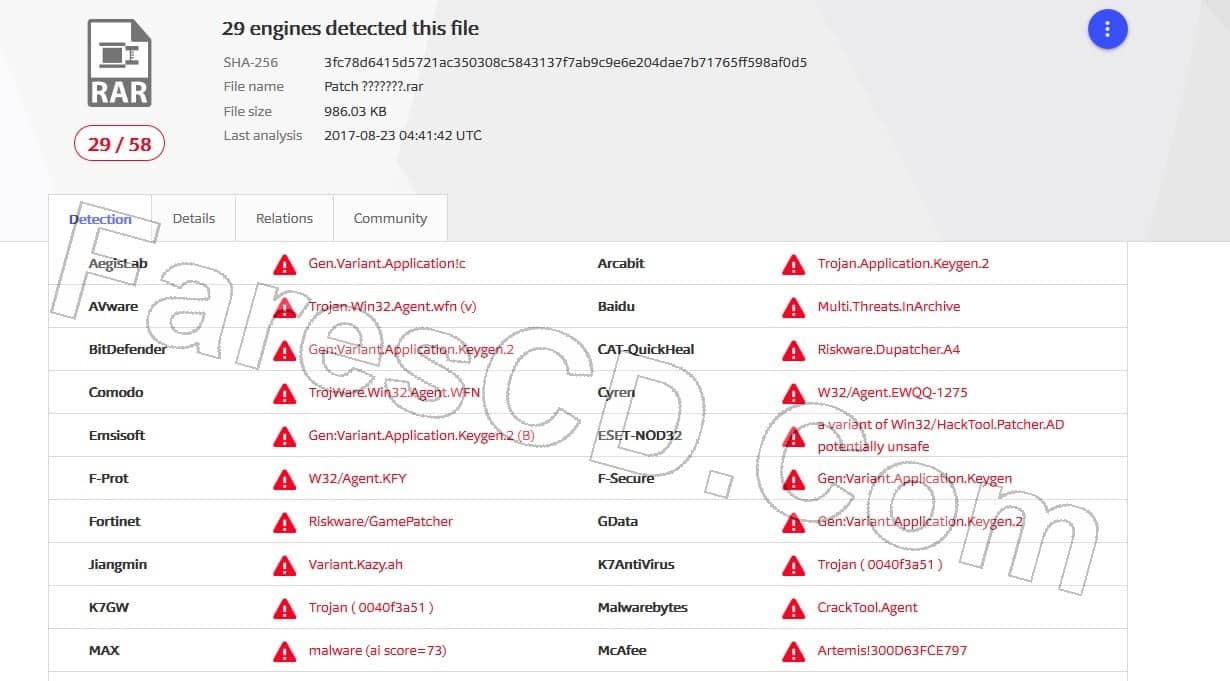
Task: Click the 'Variant.Kazy.ah' detection name
Action: pyautogui.click(x=356, y=565)
